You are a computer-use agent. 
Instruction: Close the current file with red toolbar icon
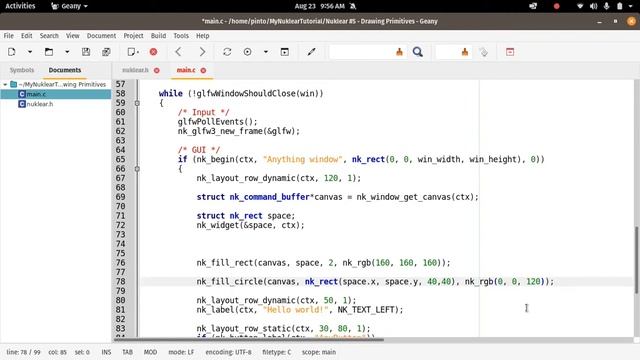click(x=153, y=52)
